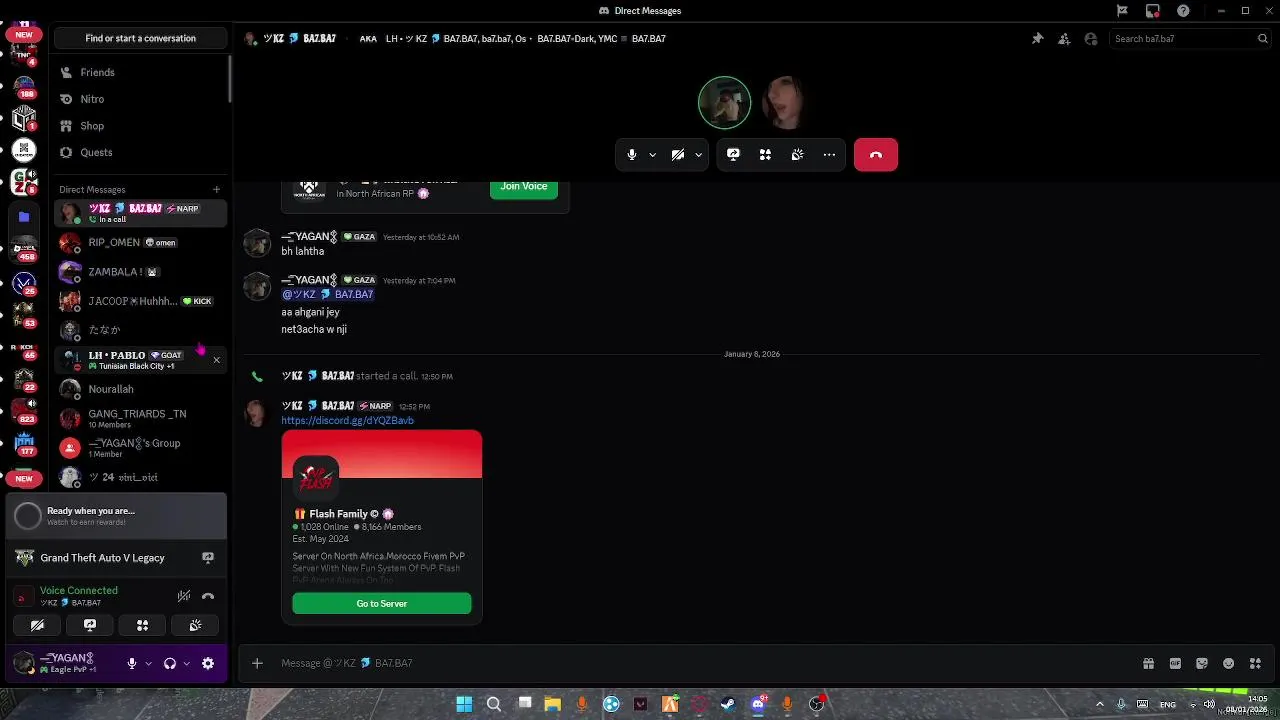Open YAGAN's Group conversation
This screenshot has width=1280, height=720.
click(140, 447)
